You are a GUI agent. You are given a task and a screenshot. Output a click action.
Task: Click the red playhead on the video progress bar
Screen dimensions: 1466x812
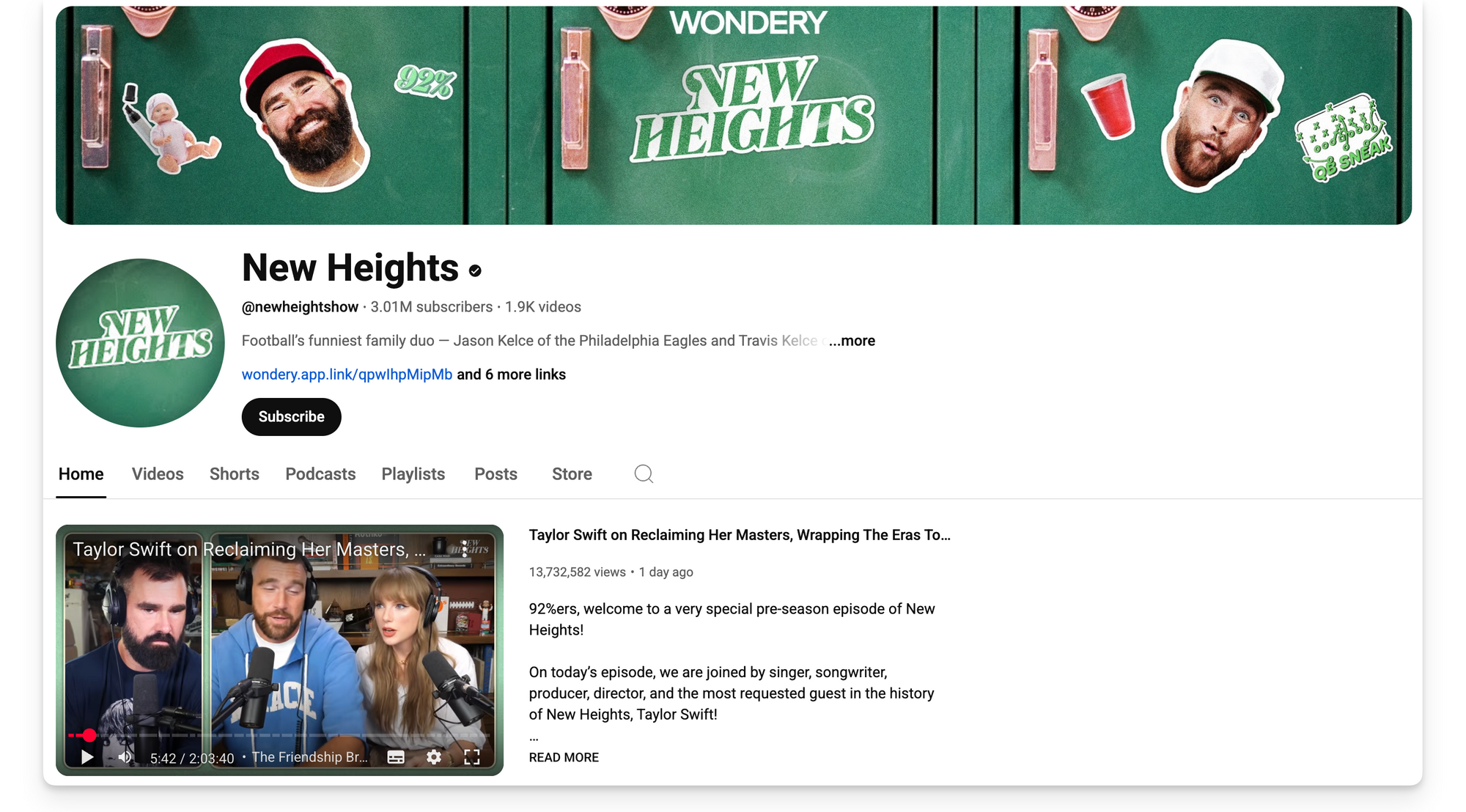point(89,734)
